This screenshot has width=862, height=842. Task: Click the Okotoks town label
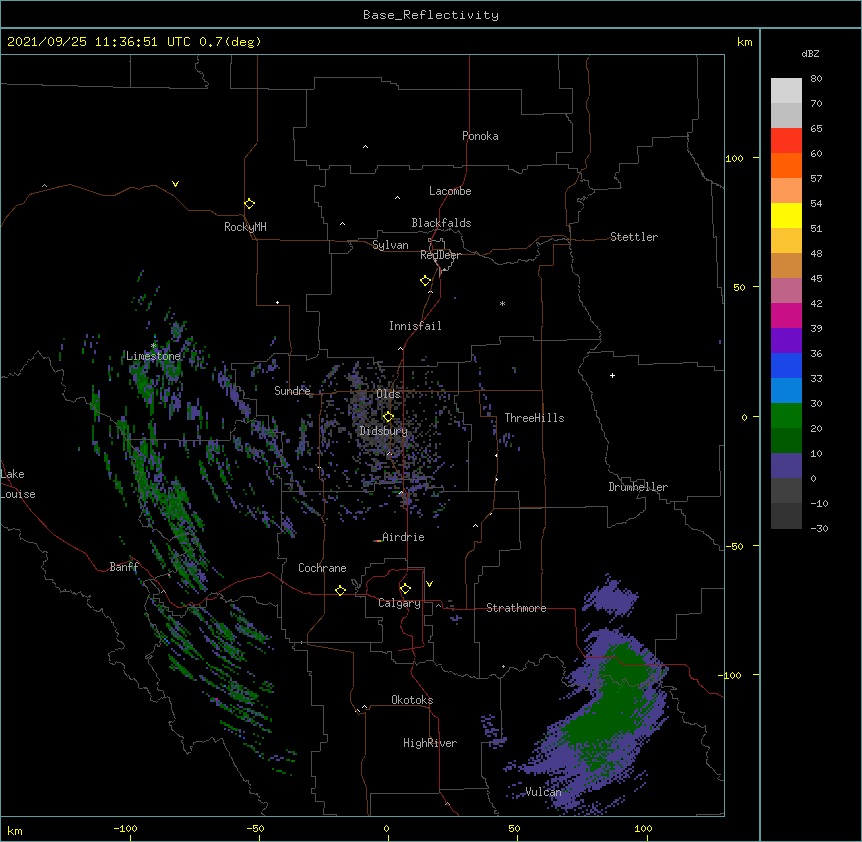coord(412,700)
